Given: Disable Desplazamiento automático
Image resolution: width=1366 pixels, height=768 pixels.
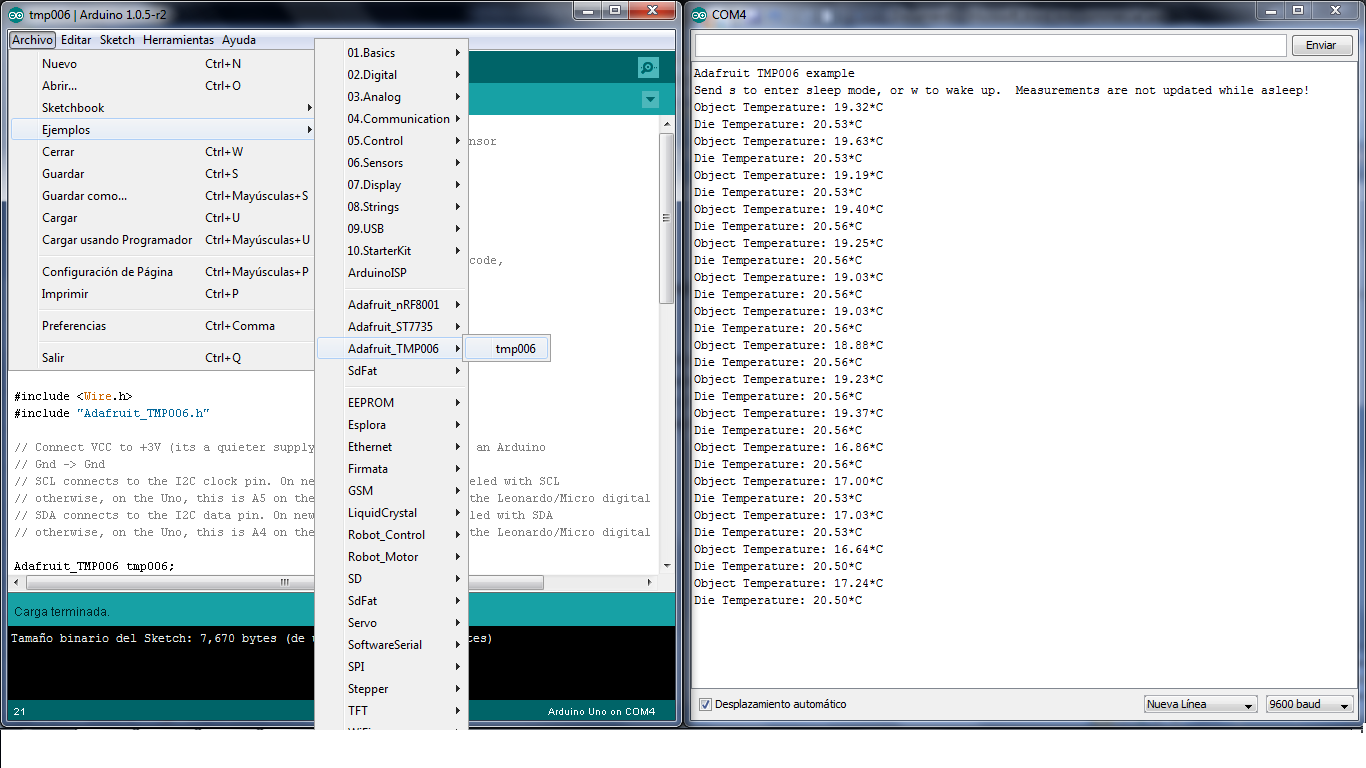Looking at the screenshot, I should coord(706,704).
